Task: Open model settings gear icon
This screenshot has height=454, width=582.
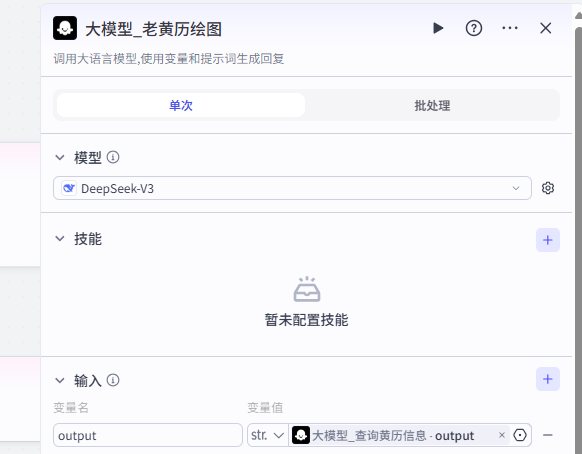Action: pyautogui.click(x=547, y=188)
